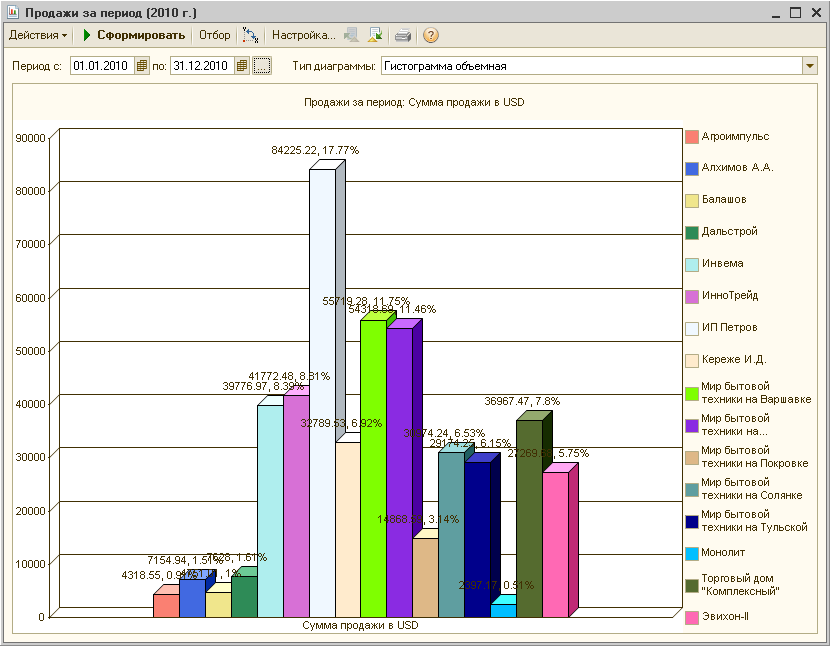Click the salmon Агроимпульс bar
Screen dimensions: 830x646
click(166, 606)
